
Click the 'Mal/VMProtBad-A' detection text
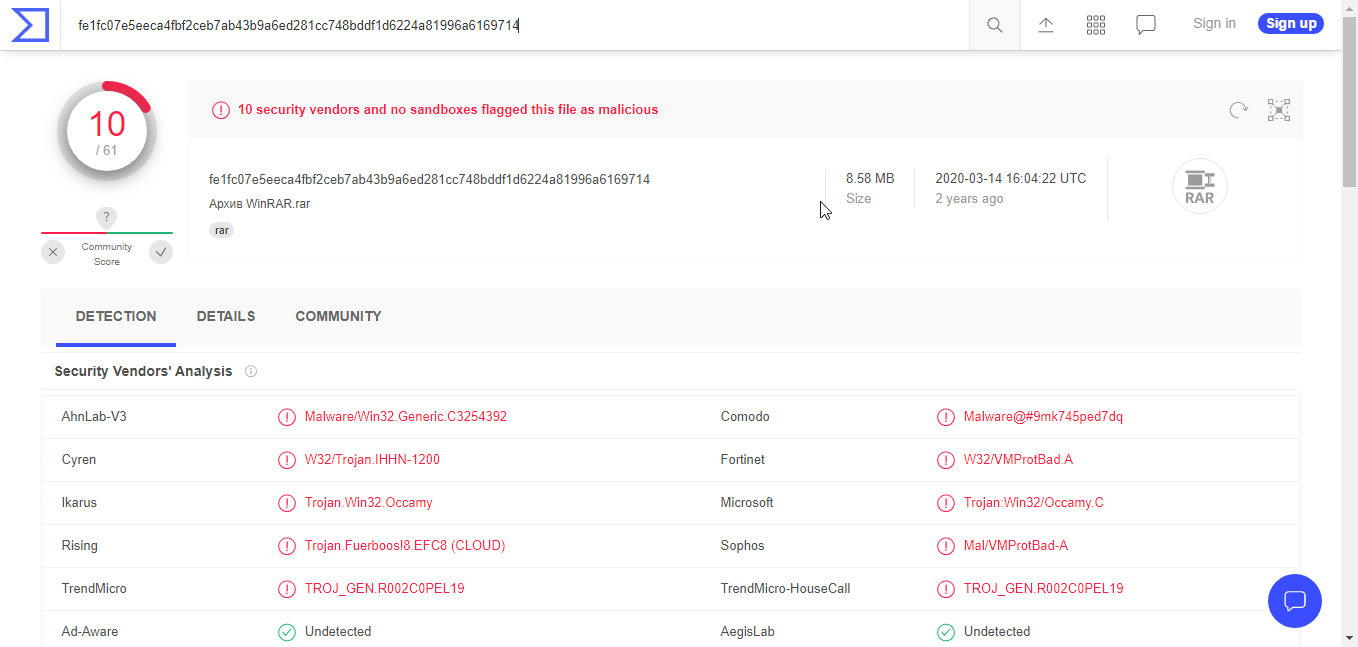click(x=1016, y=546)
